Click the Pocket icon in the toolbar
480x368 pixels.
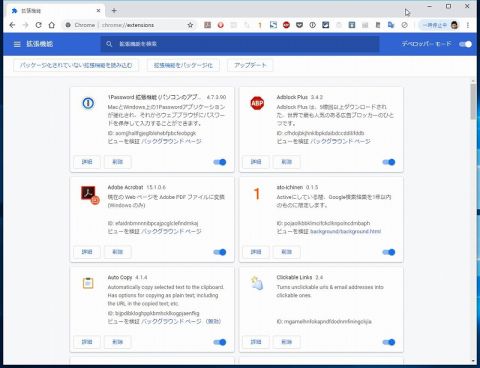coord(299,25)
